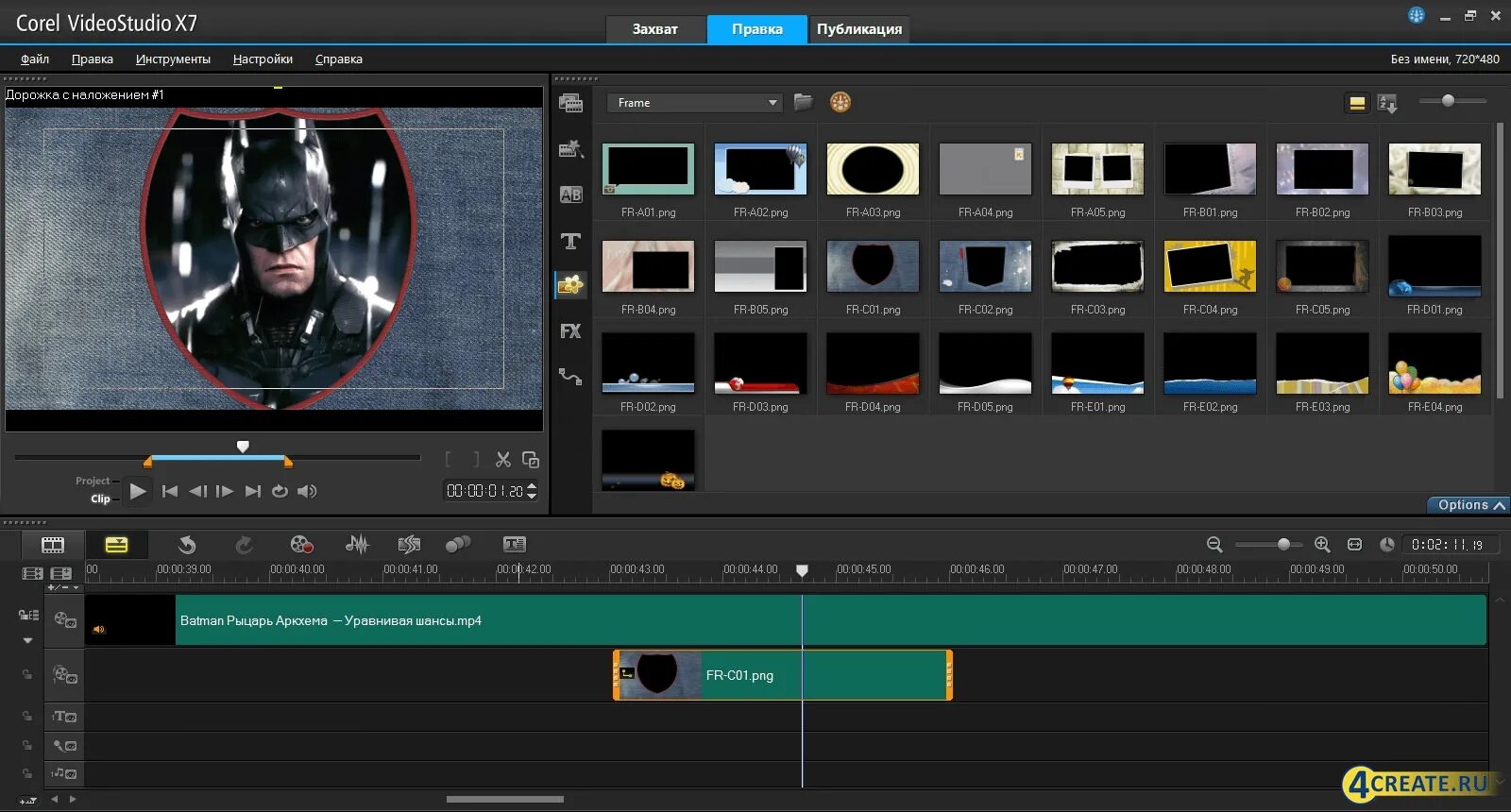The width and height of the screenshot is (1511, 812).
Task: Click the Undo arrow in timeline toolbar
Action: [x=187, y=545]
